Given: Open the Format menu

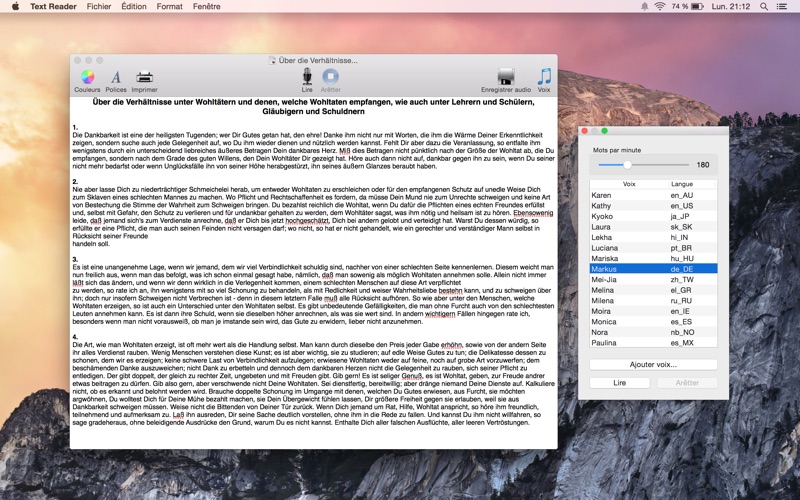Looking at the screenshot, I should click(x=169, y=6).
